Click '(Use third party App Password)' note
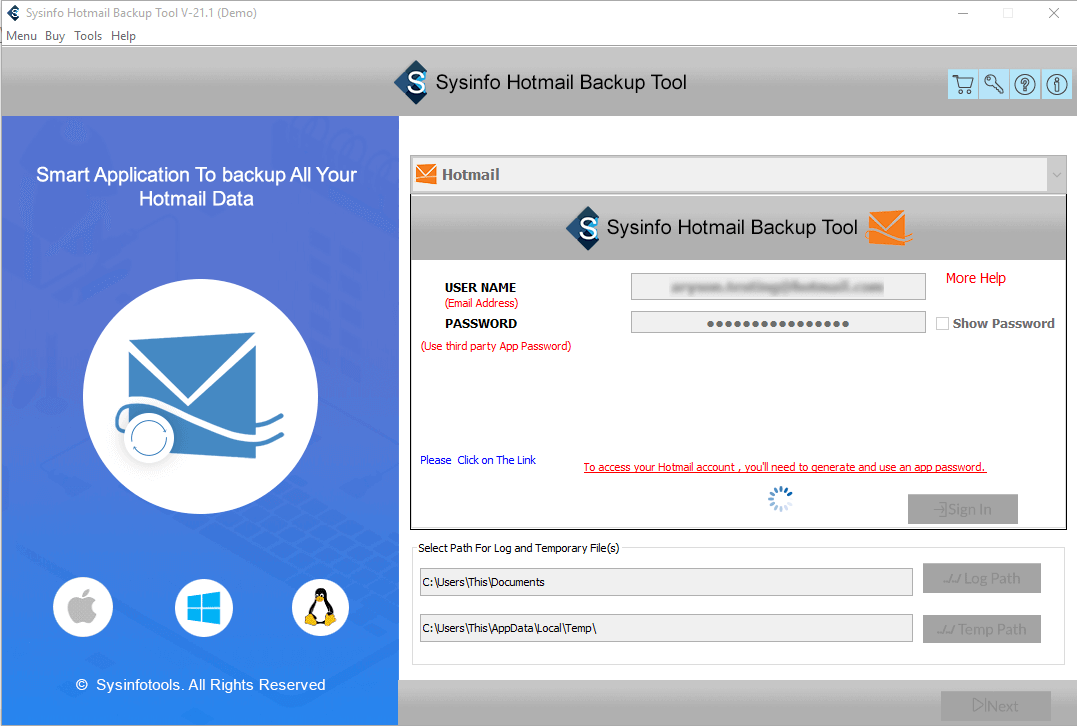 [x=496, y=346]
